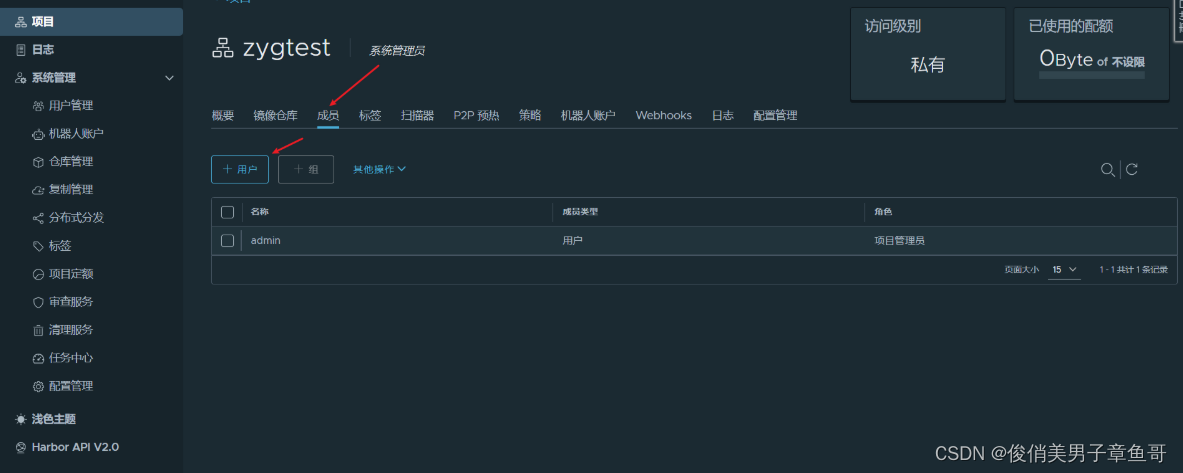Click the + 组 add group button

(x=306, y=170)
